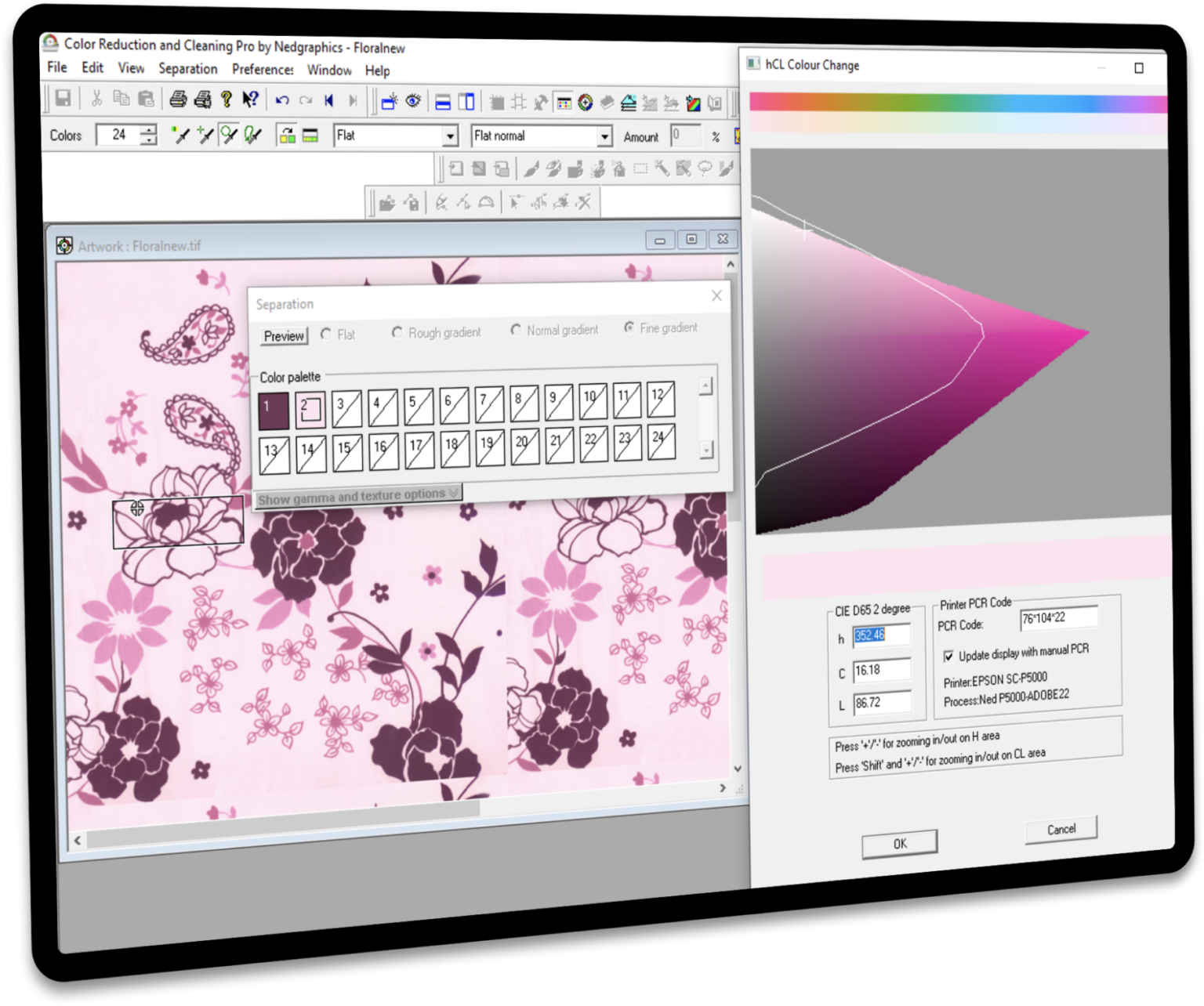
Task: Click the Undo arrow icon
Action: (x=282, y=100)
